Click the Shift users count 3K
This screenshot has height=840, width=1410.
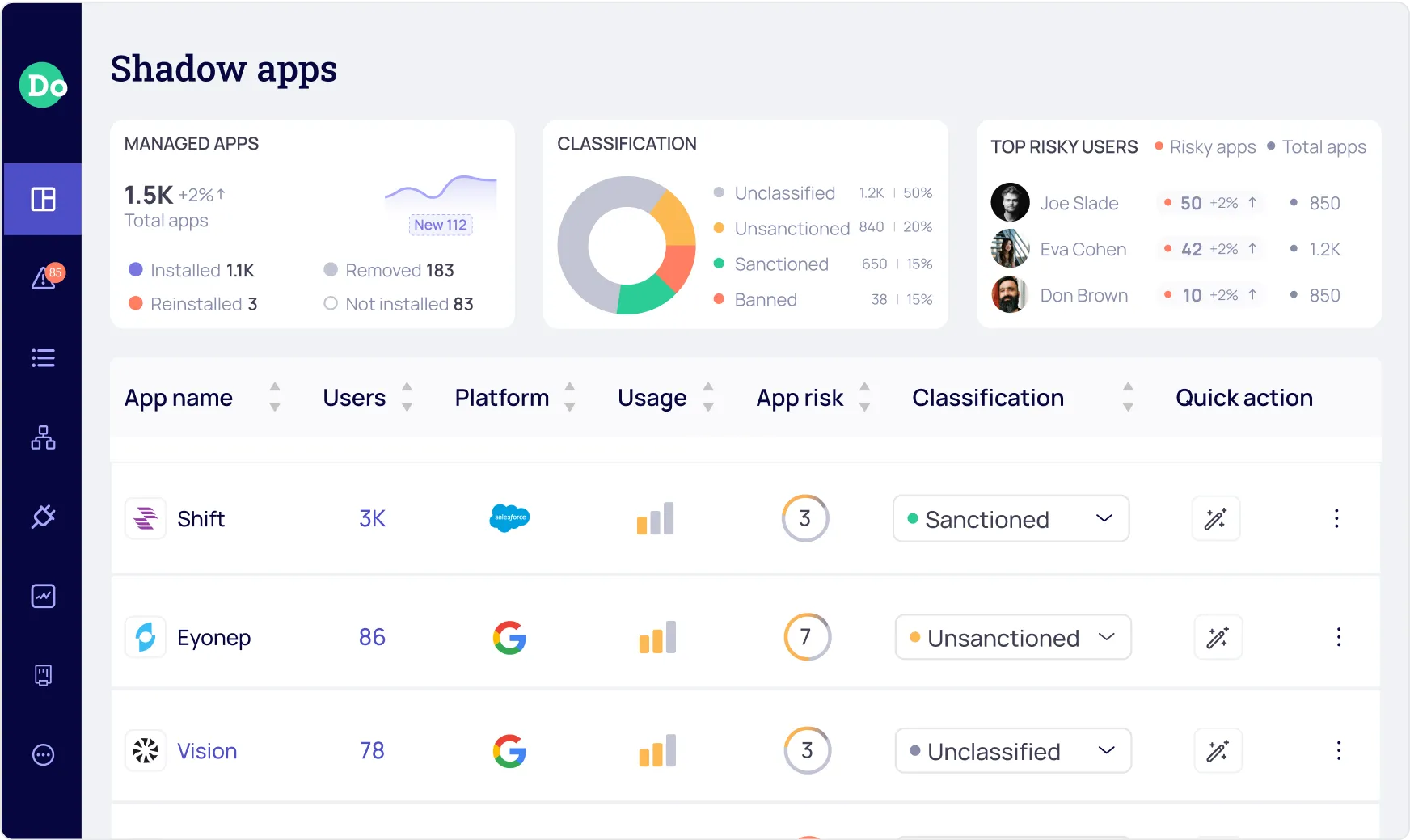pos(371,518)
